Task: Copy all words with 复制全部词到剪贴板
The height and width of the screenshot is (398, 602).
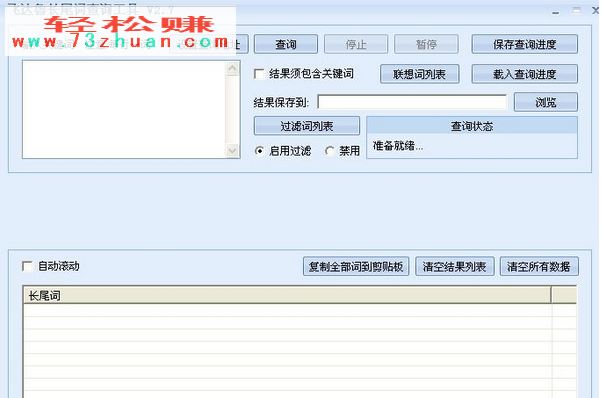Action: click(356, 266)
